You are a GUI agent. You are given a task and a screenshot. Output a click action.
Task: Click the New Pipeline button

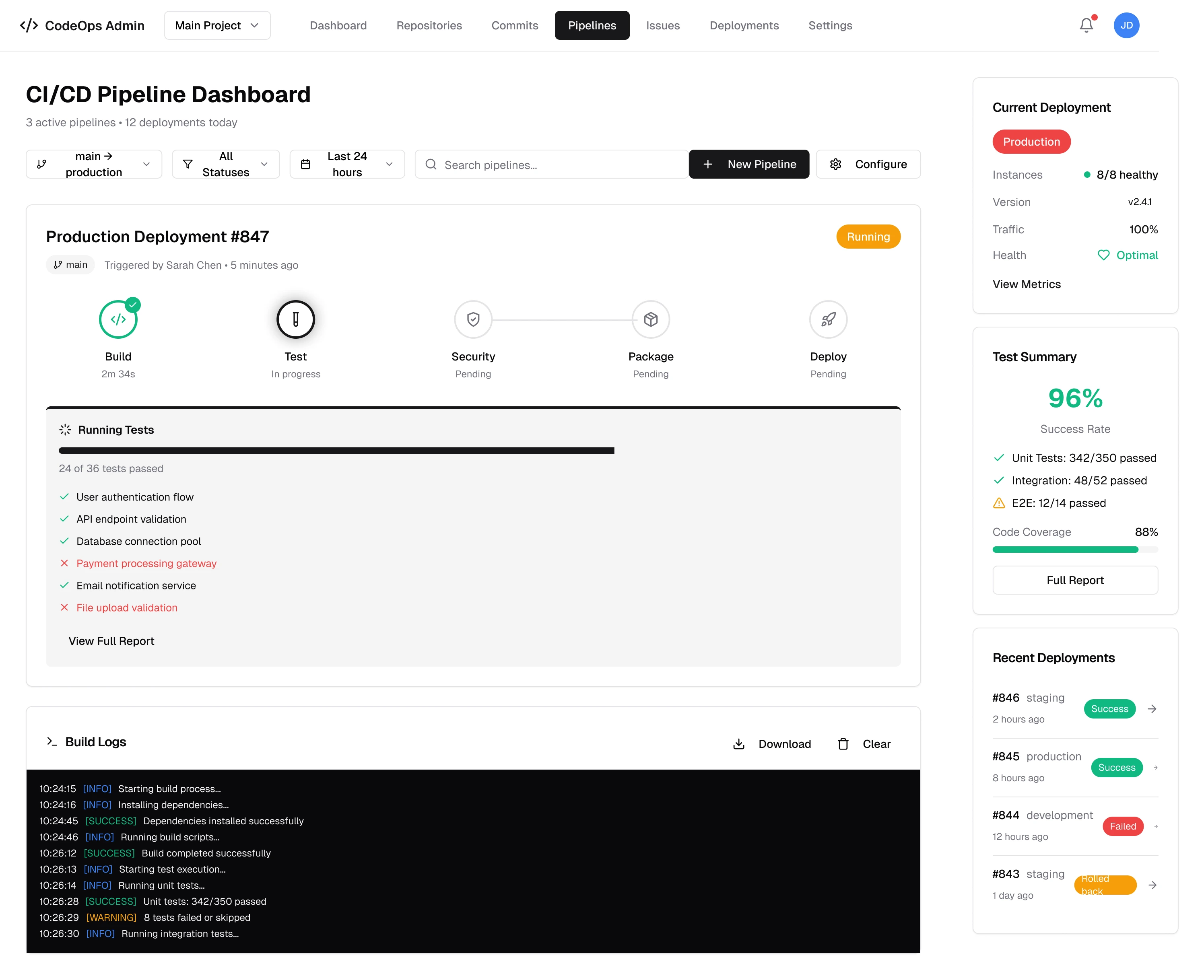click(x=748, y=164)
